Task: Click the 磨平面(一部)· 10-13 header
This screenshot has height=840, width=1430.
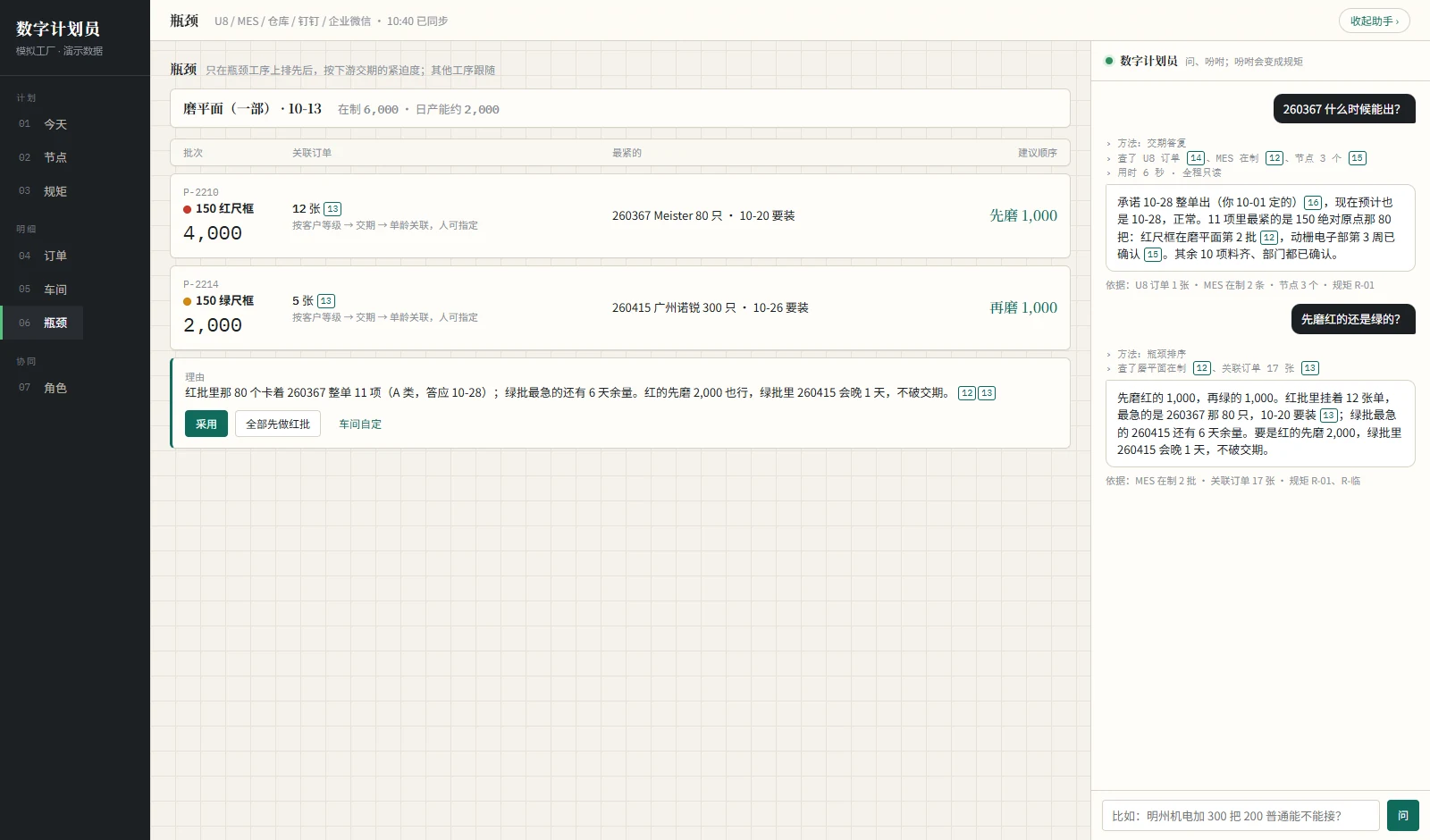Action: pos(252,109)
